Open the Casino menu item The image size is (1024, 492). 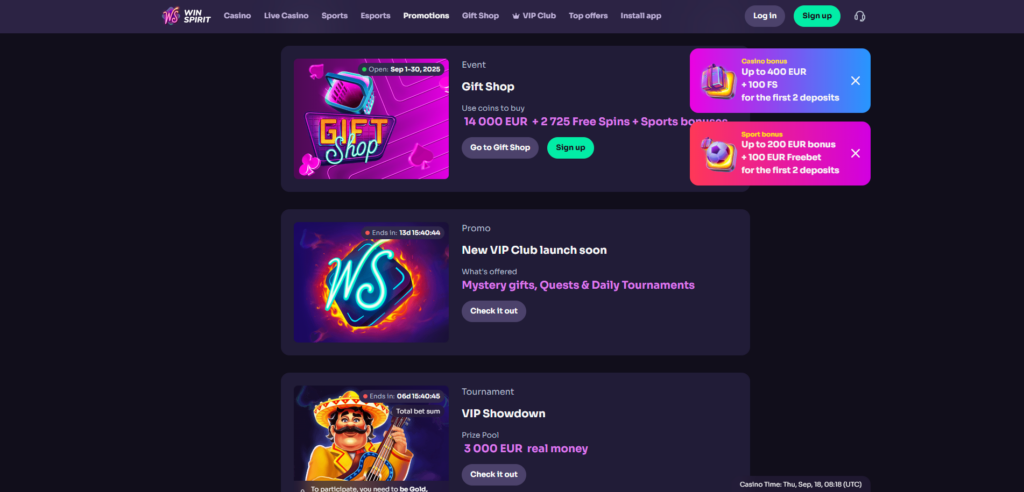[237, 16]
